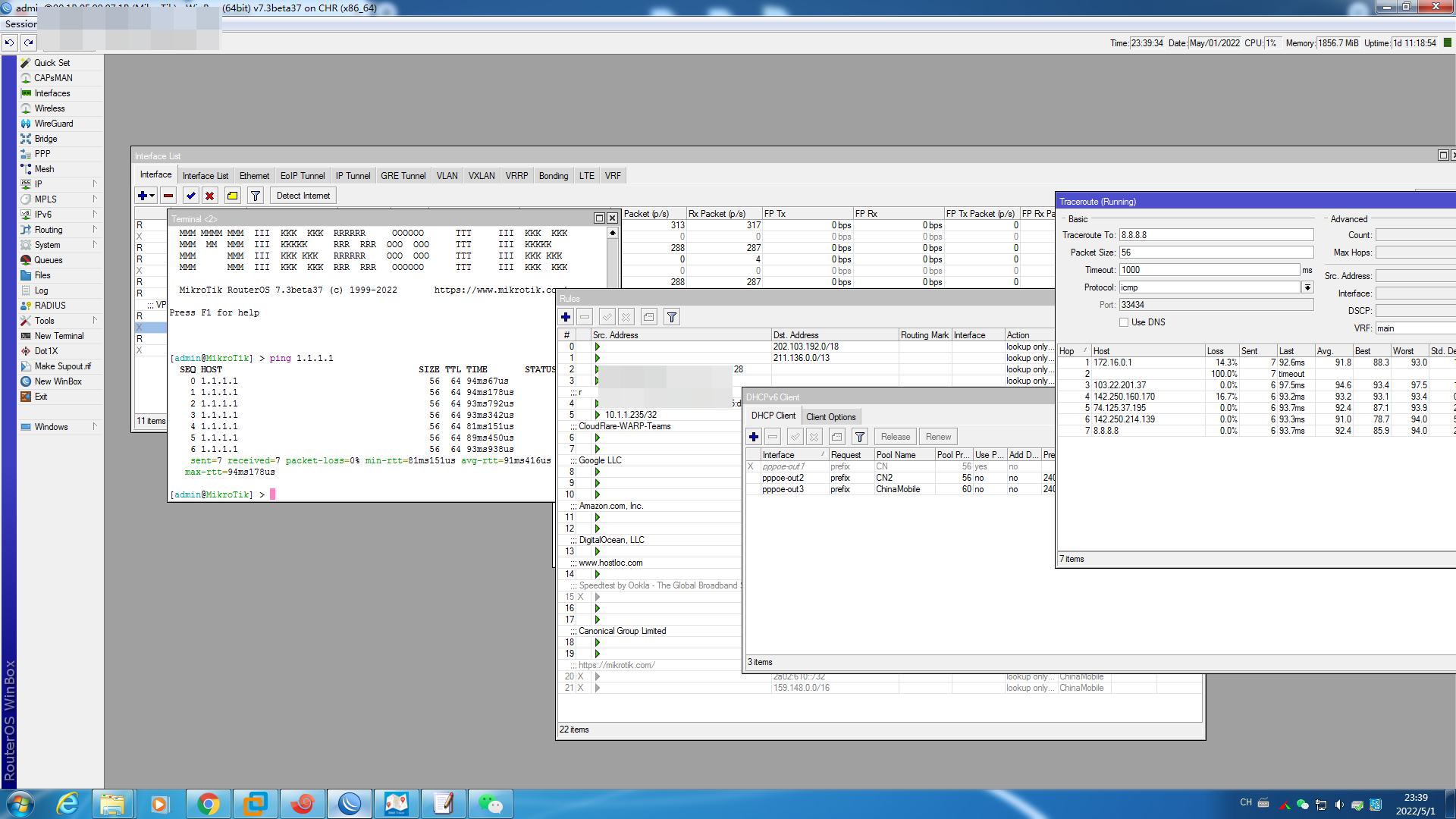The width and height of the screenshot is (1456, 819).
Task: Switch to VXLAN tab
Action: tap(482, 176)
